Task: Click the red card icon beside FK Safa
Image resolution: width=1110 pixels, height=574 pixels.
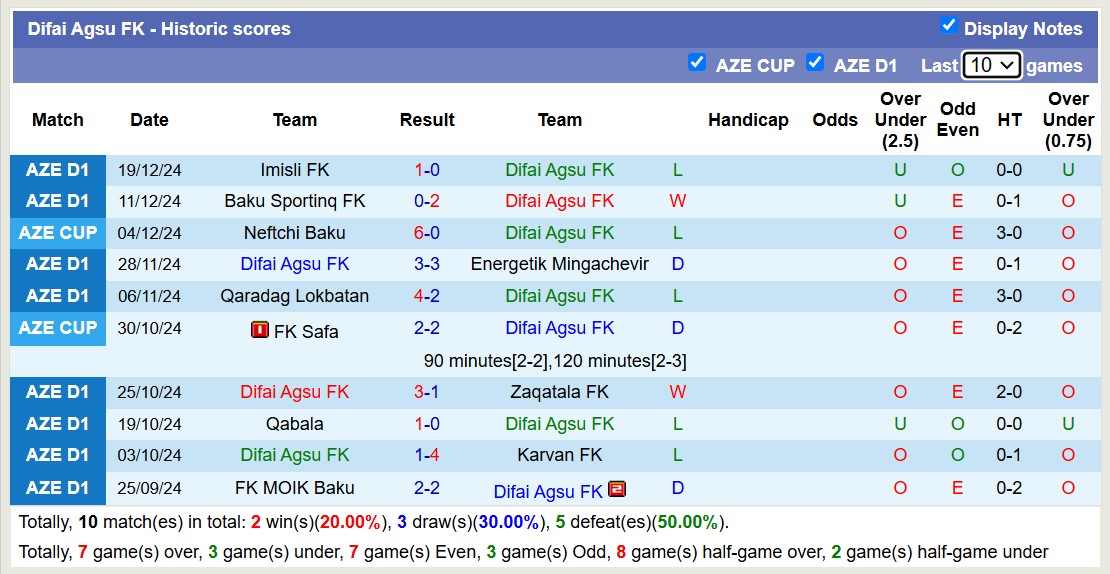Action: click(260, 329)
